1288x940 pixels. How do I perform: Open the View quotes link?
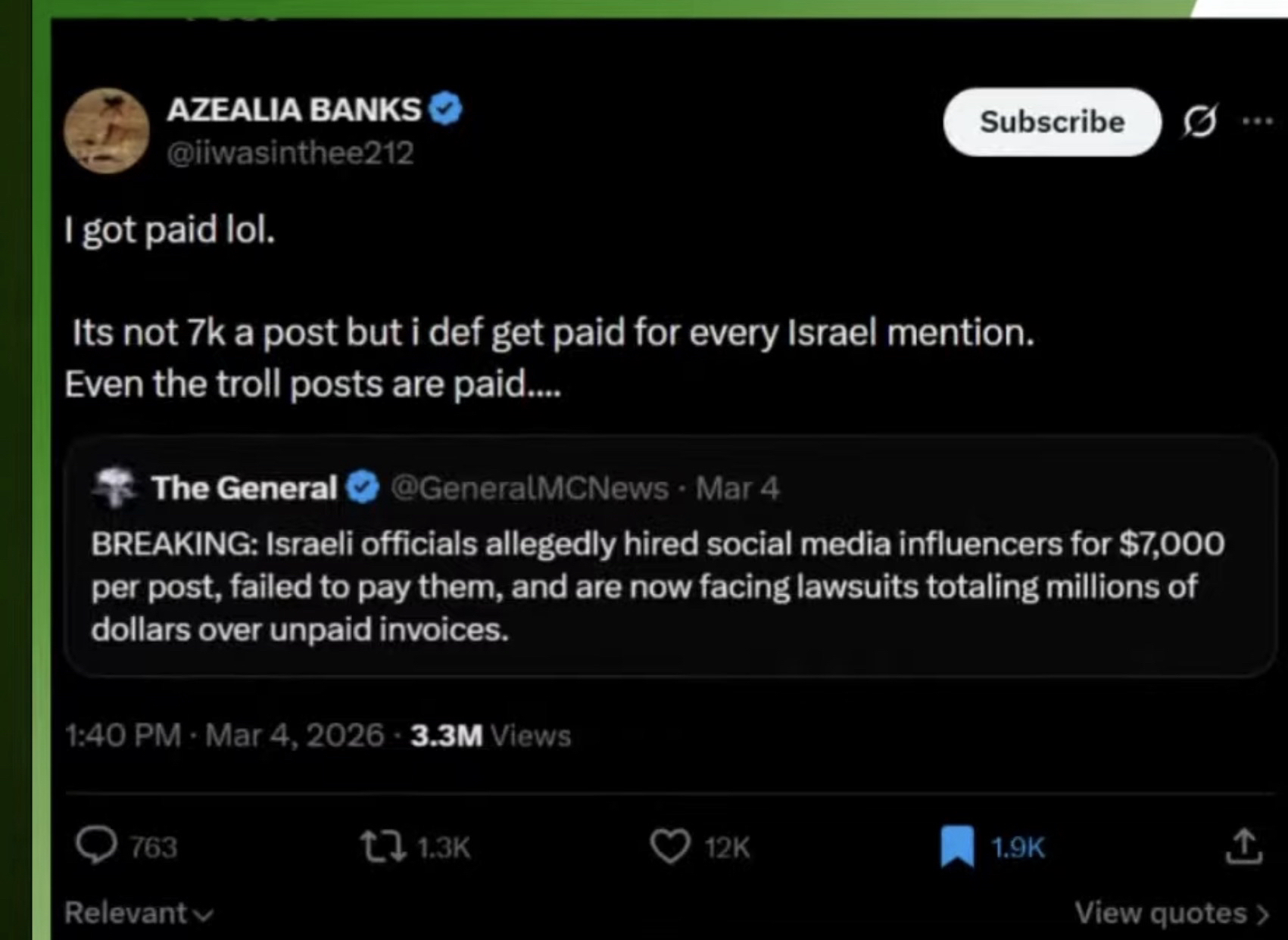pyautogui.click(x=1171, y=913)
